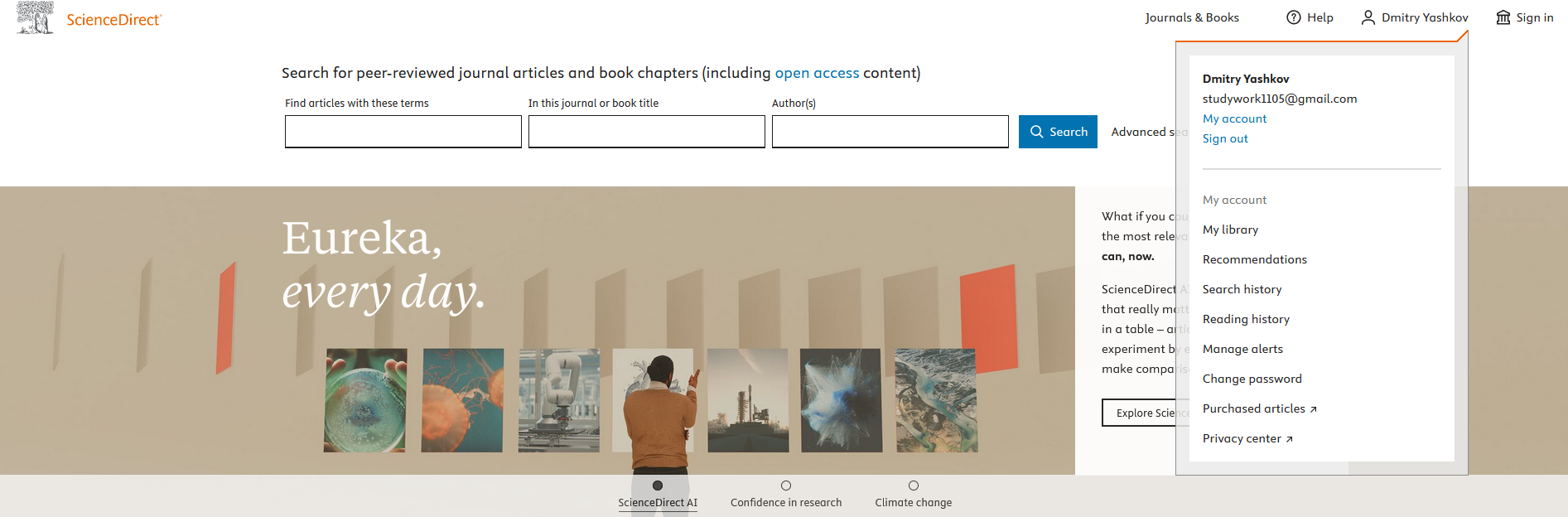The width and height of the screenshot is (1568, 517).
Task: Choose Manage alerts in account menu
Action: coord(1242,349)
